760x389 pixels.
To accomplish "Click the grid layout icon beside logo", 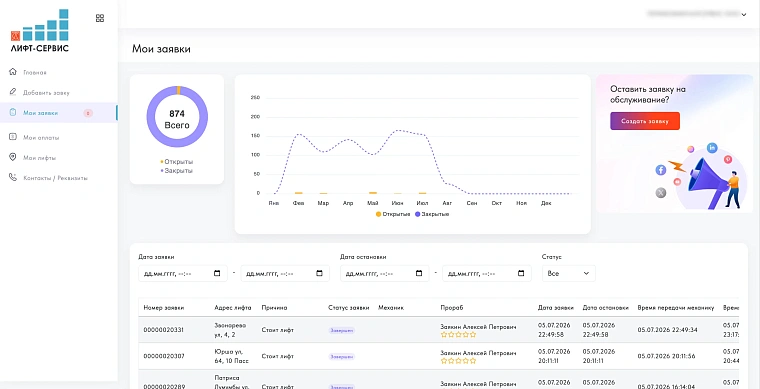I will coord(100,18).
